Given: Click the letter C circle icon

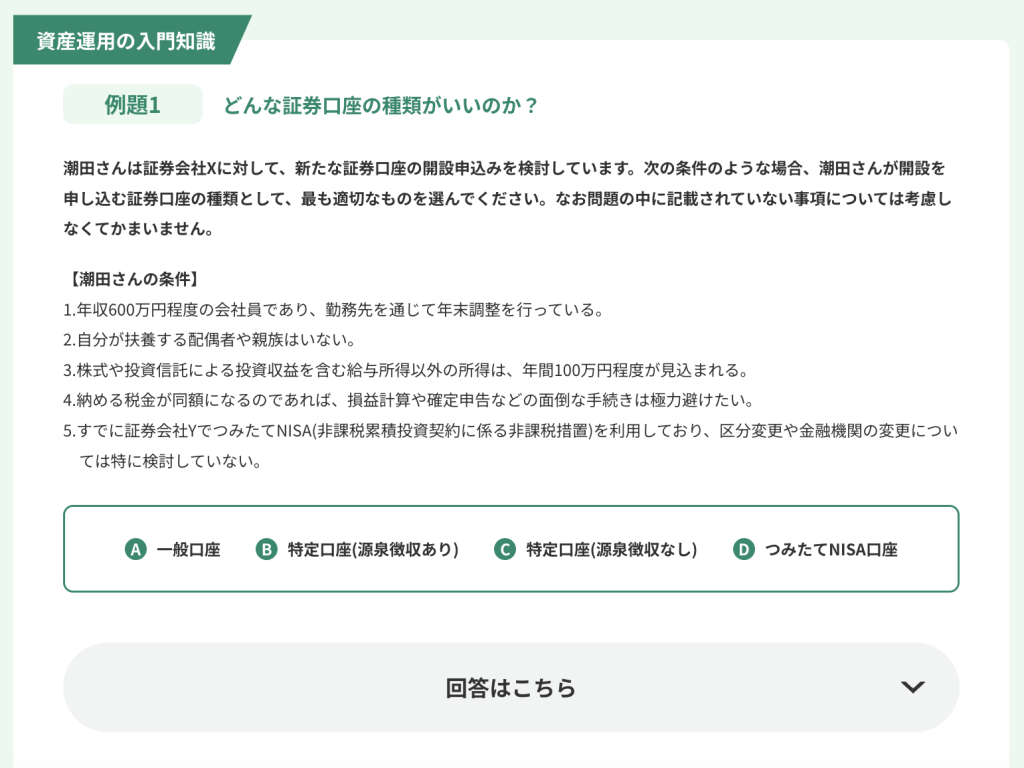Looking at the screenshot, I should point(505,549).
